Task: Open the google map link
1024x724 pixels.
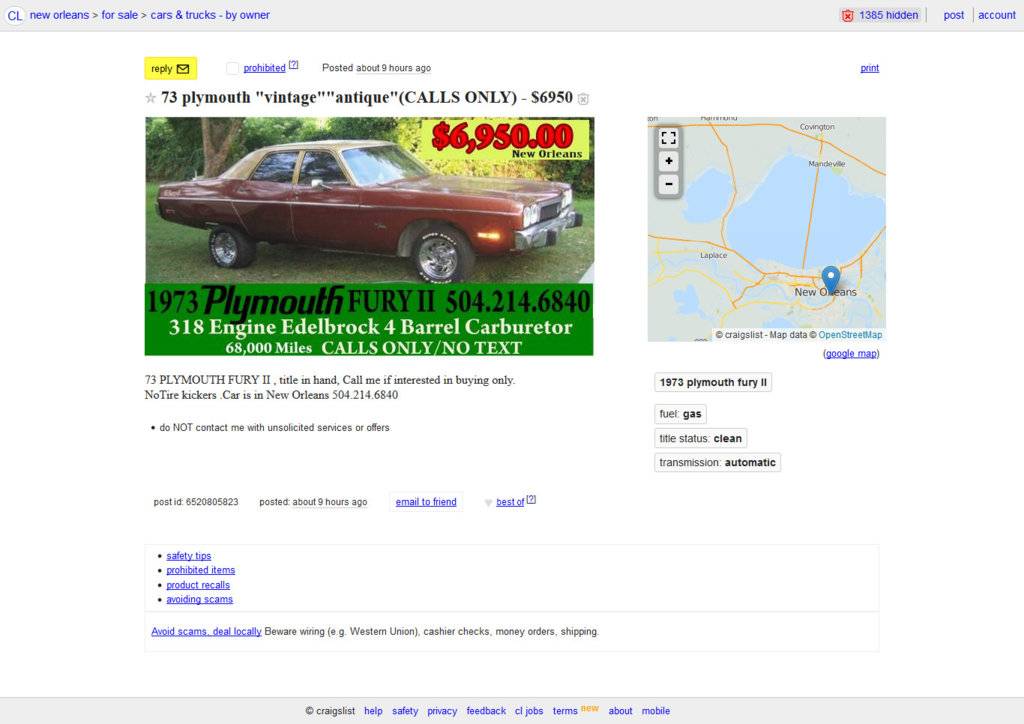Action: (x=851, y=353)
